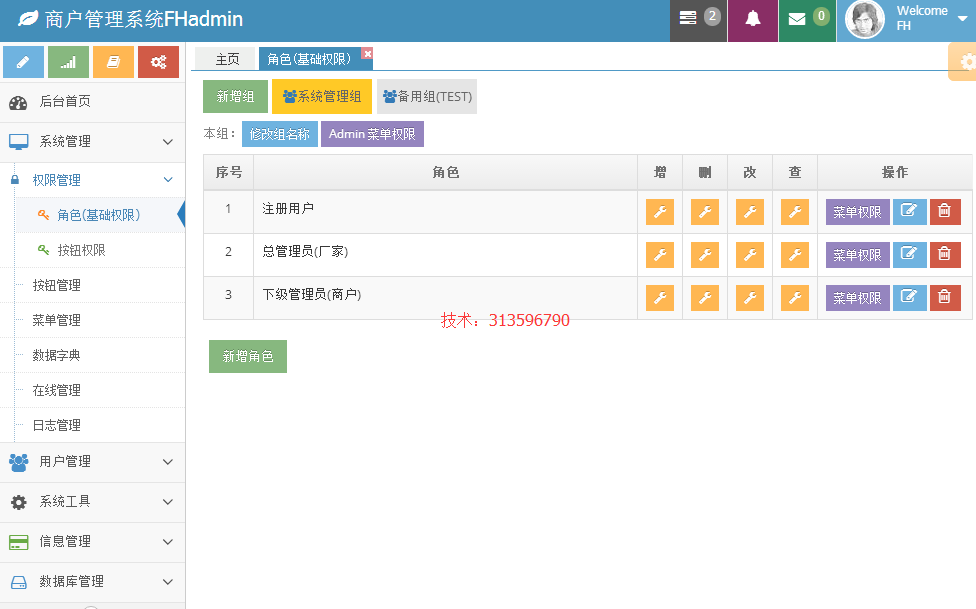Click the red gears shortcut icon
Image resolution: width=976 pixels, height=609 pixels.
click(x=158, y=62)
